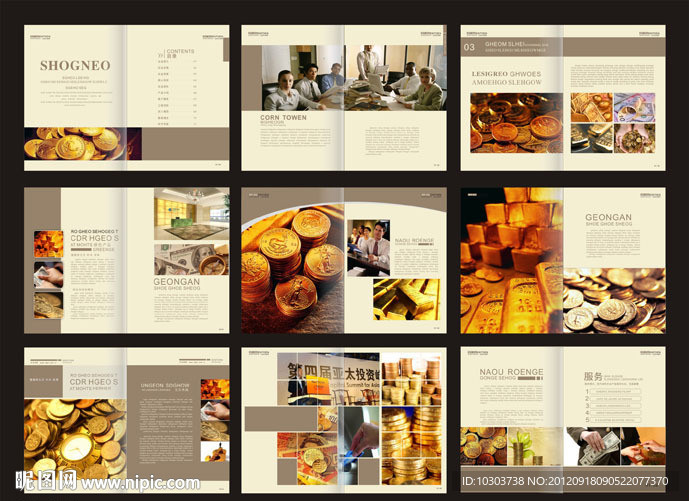Open the office lobby interior photo

point(192,214)
